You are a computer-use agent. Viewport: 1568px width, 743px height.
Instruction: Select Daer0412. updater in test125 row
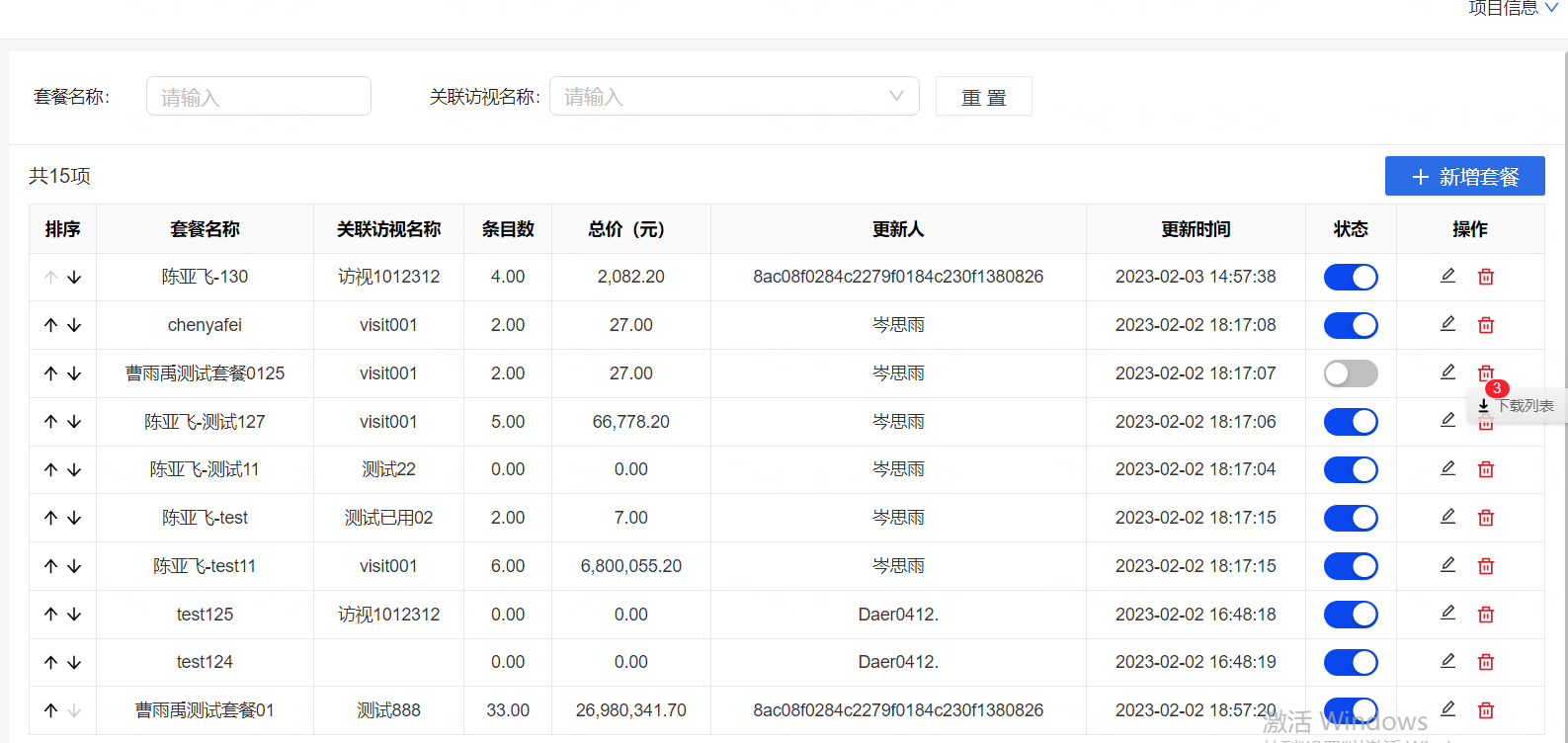[898, 615]
